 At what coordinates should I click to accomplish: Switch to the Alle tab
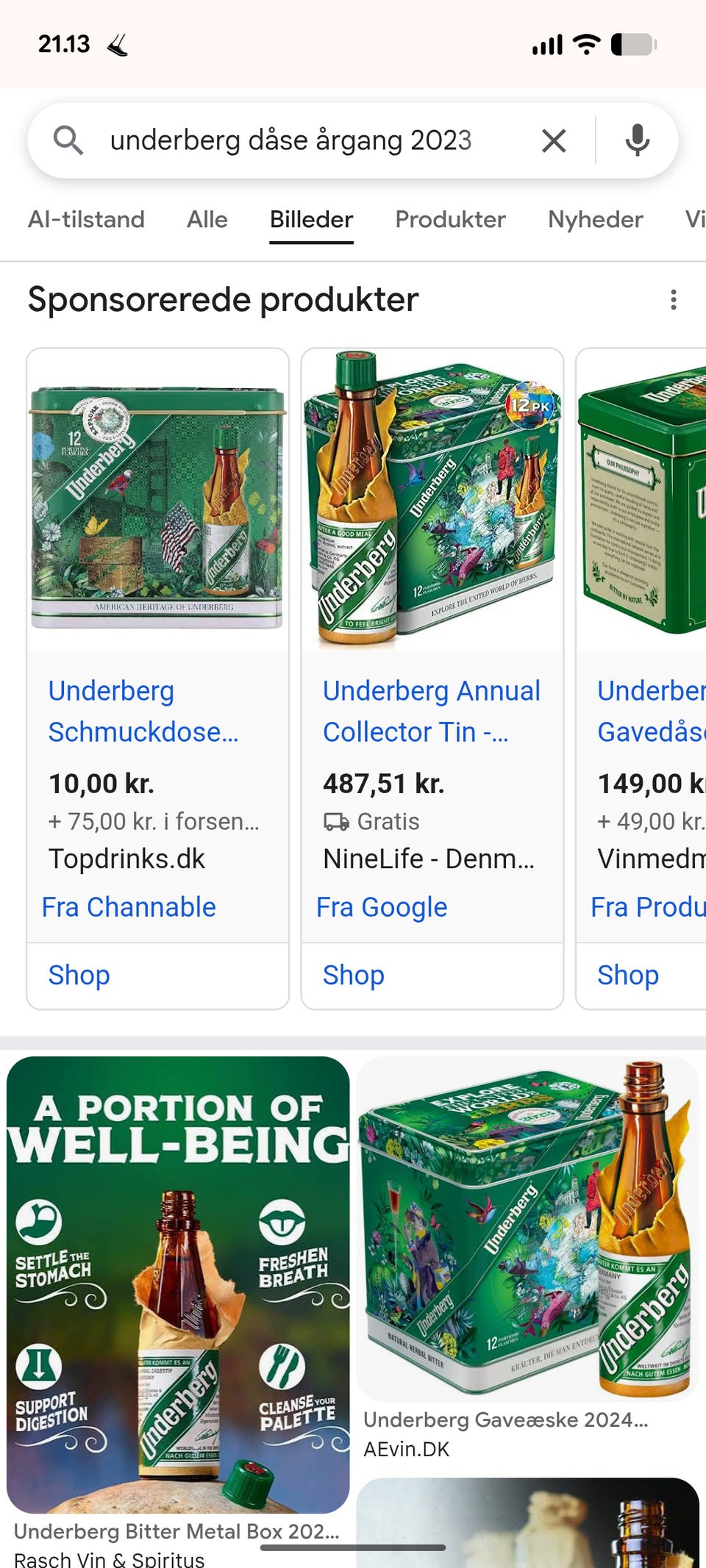[207, 219]
